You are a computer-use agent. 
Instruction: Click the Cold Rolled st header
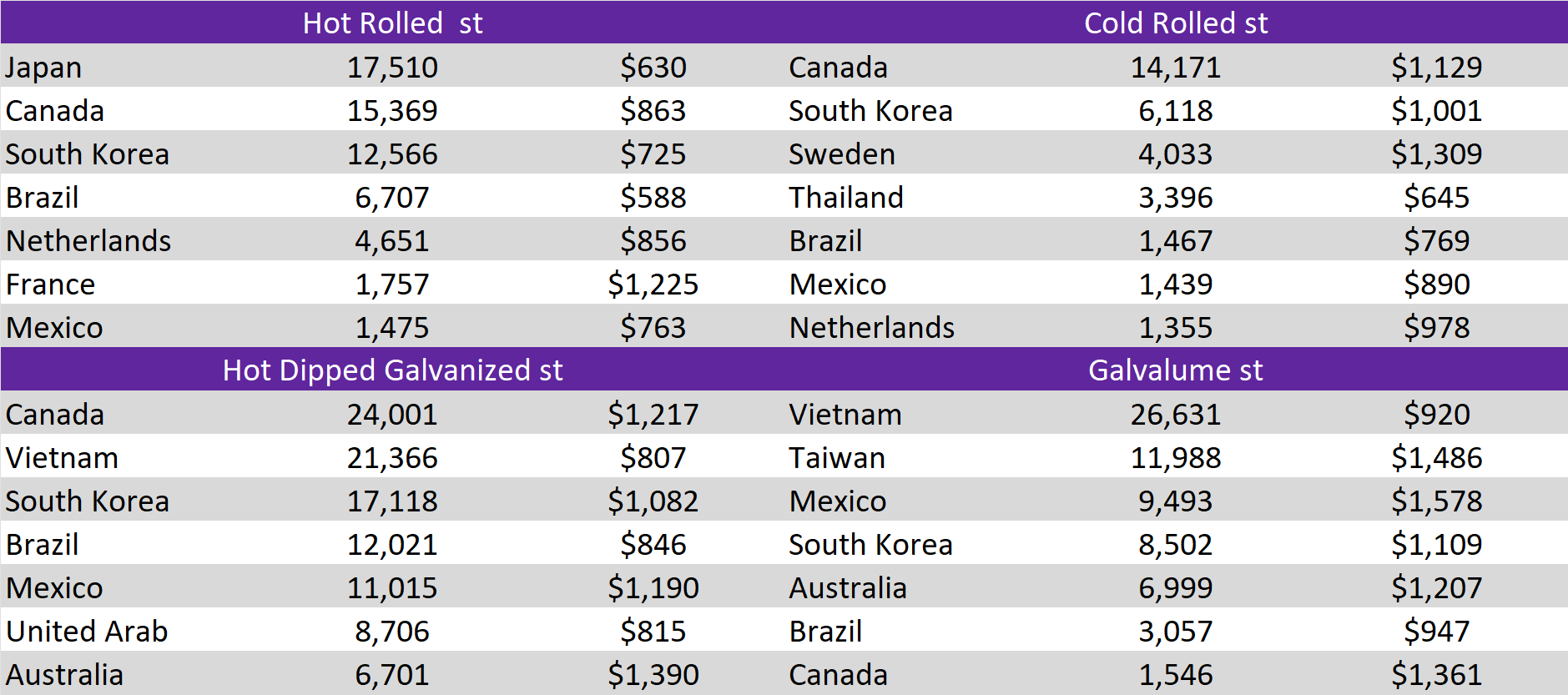coord(1175,23)
